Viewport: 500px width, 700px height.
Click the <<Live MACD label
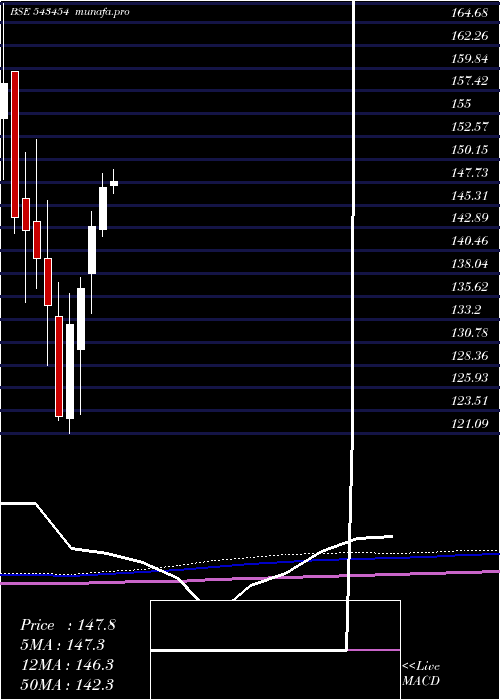421,674
